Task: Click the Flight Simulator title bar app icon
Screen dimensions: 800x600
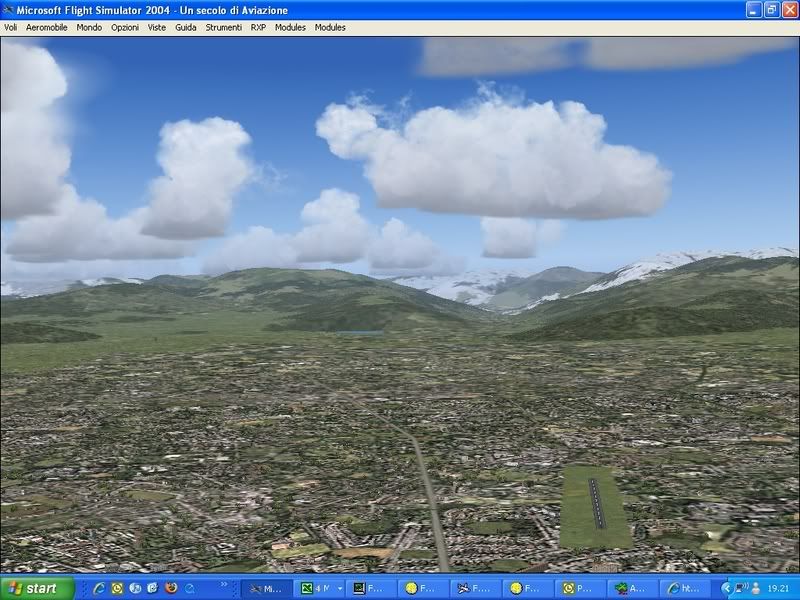Action: click(8, 10)
